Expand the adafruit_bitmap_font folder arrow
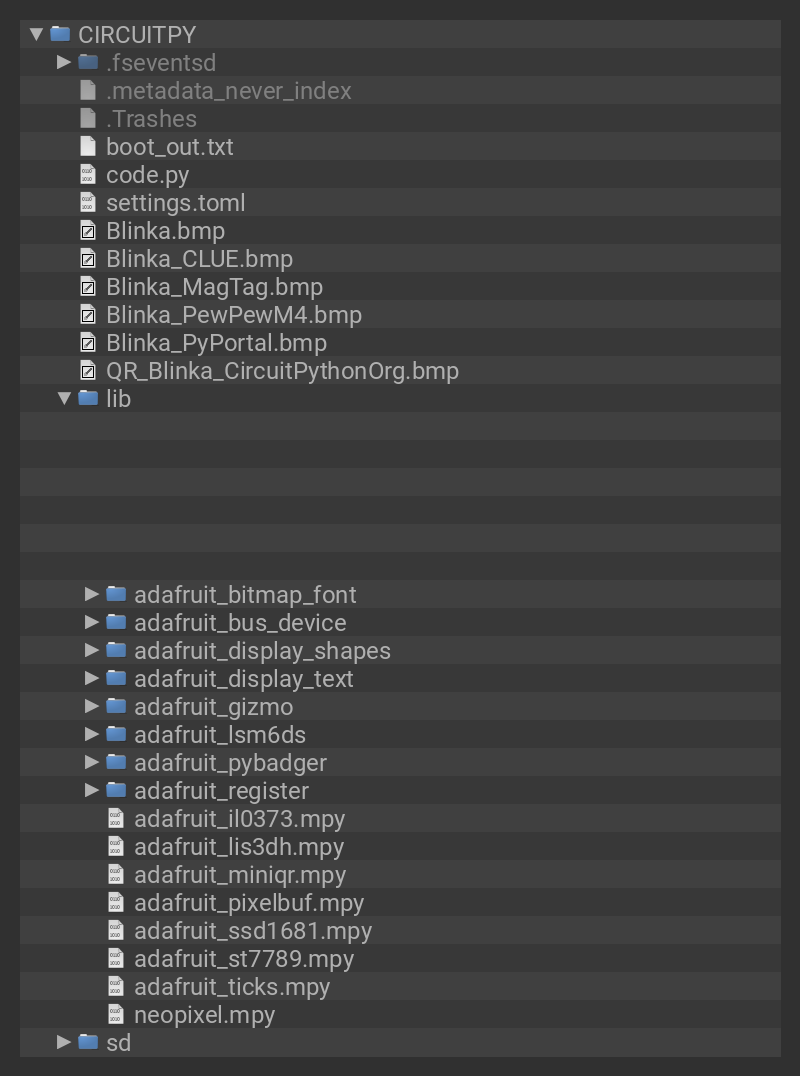The width and height of the screenshot is (800, 1076). coord(92,594)
